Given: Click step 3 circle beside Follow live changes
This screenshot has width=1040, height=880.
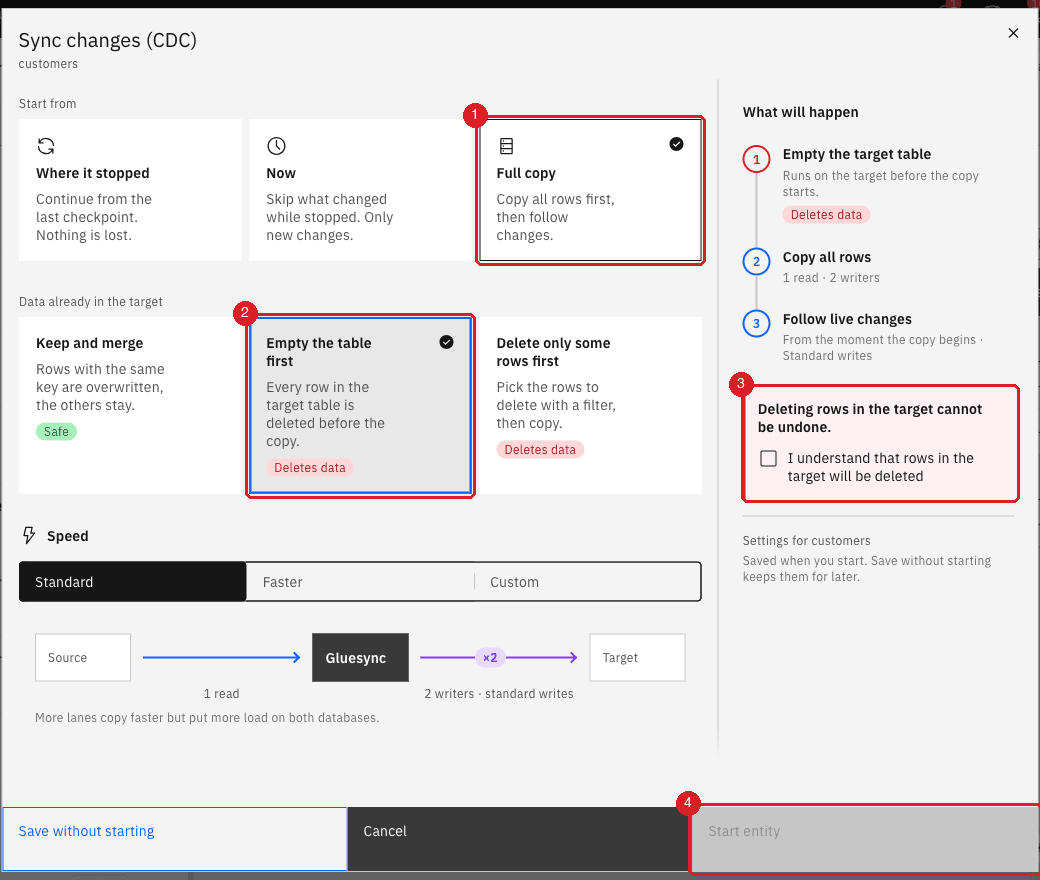Looking at the screenshot, I should click(x=756, y=324).
